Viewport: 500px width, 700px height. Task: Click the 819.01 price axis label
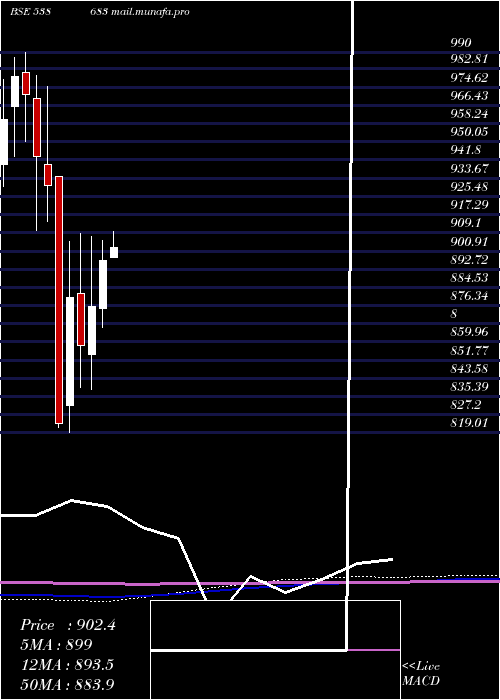pyautogui.click(x=469, y=423)
